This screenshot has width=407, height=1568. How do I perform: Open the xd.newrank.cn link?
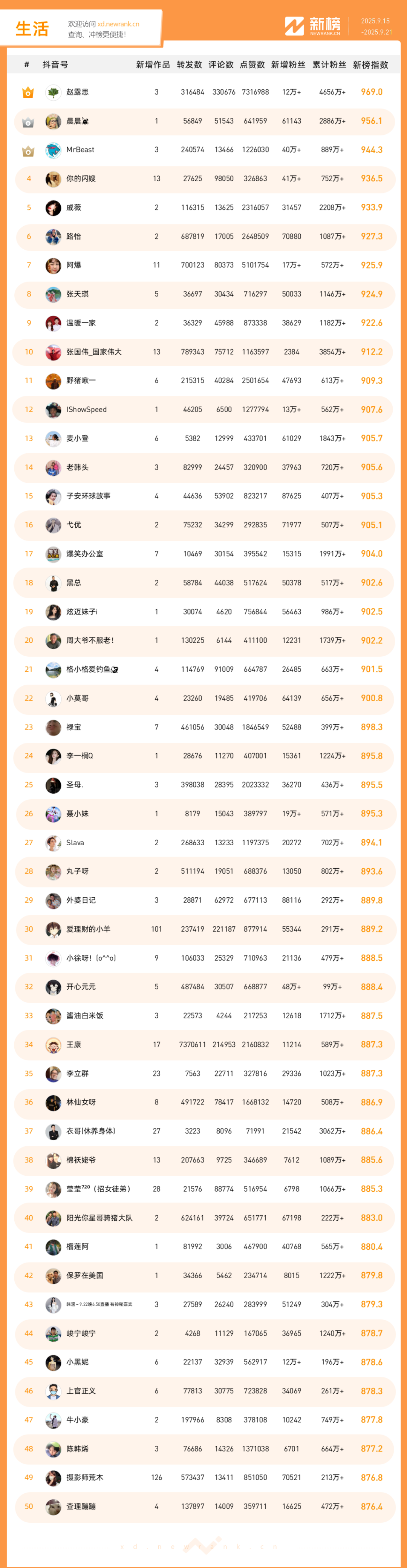[x=119, y=25]
